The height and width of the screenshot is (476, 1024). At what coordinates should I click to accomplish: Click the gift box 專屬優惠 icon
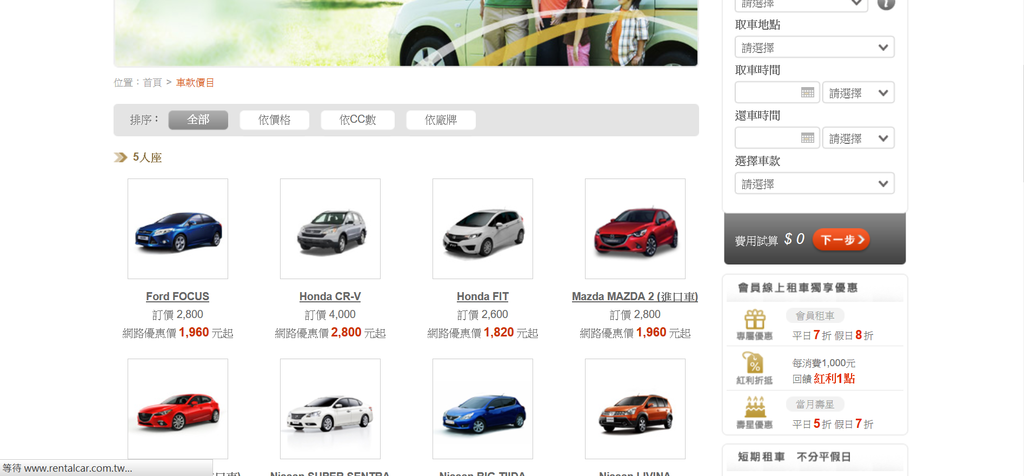[755, 320]
